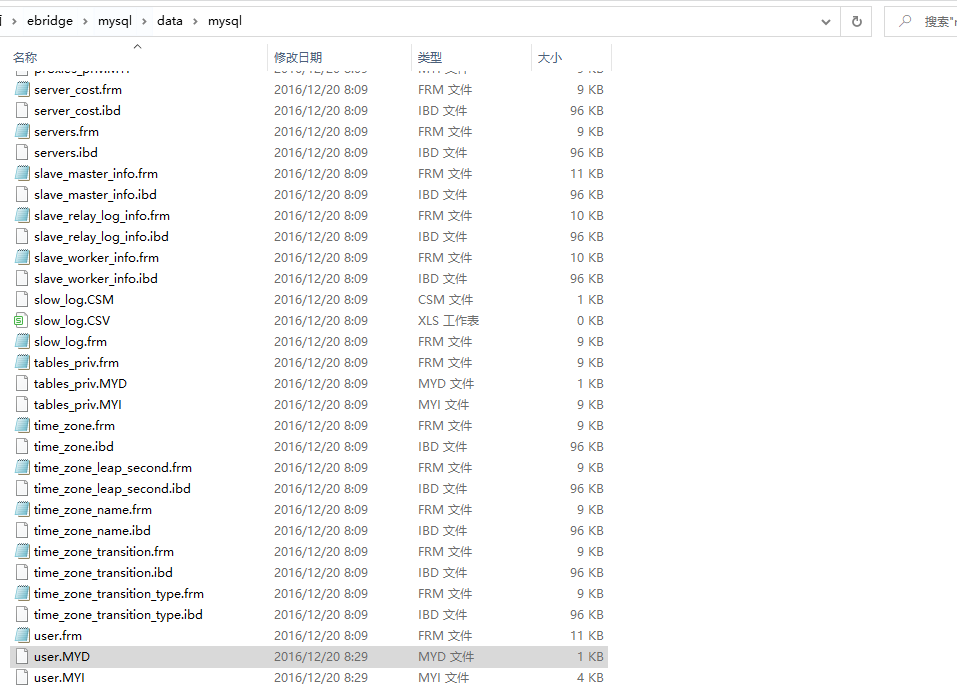
Task: Select time_zone_leap_second.frm file icon
Action: 22,468
